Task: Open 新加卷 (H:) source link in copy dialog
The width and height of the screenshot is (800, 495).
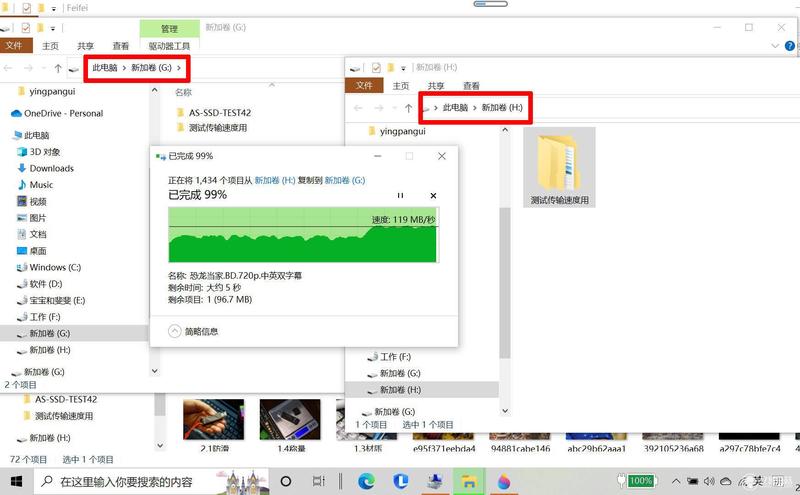Action: click(275, 180)
